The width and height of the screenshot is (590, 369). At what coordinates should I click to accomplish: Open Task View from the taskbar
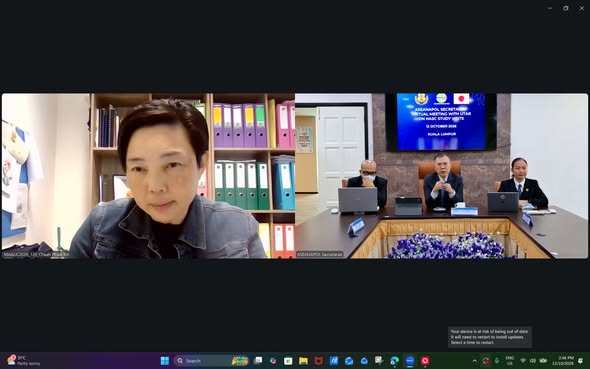pyautogui.click(x=258, y=361)
